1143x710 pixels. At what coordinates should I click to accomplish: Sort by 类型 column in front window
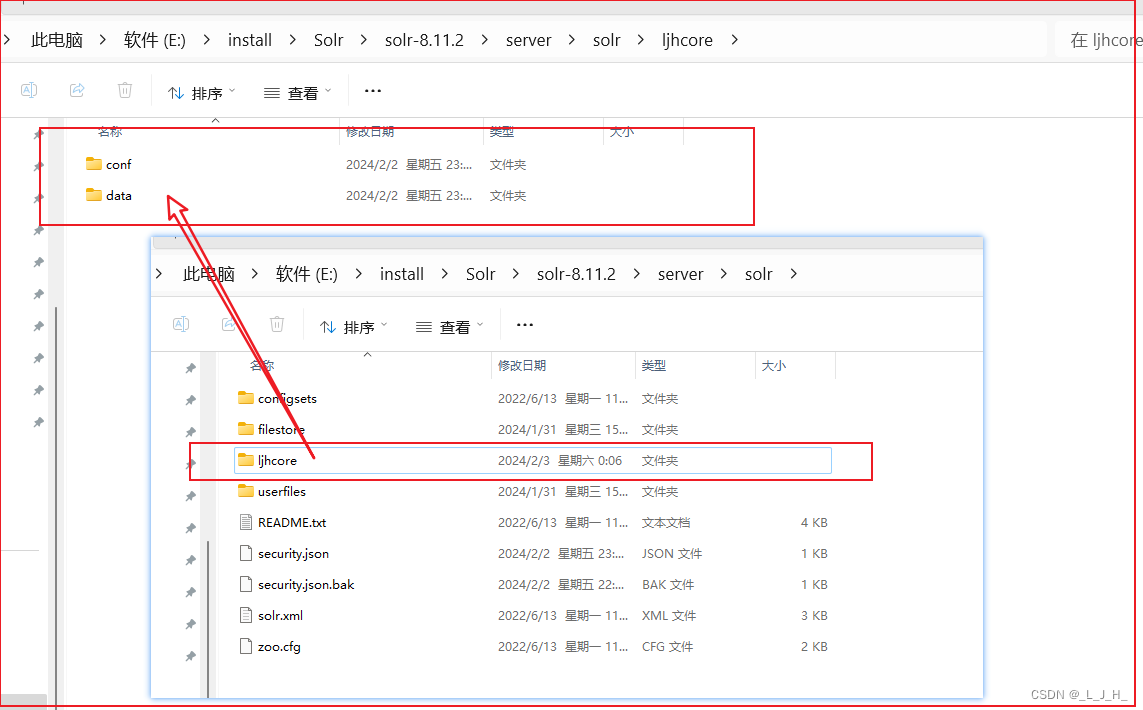(x=654, y=365)
